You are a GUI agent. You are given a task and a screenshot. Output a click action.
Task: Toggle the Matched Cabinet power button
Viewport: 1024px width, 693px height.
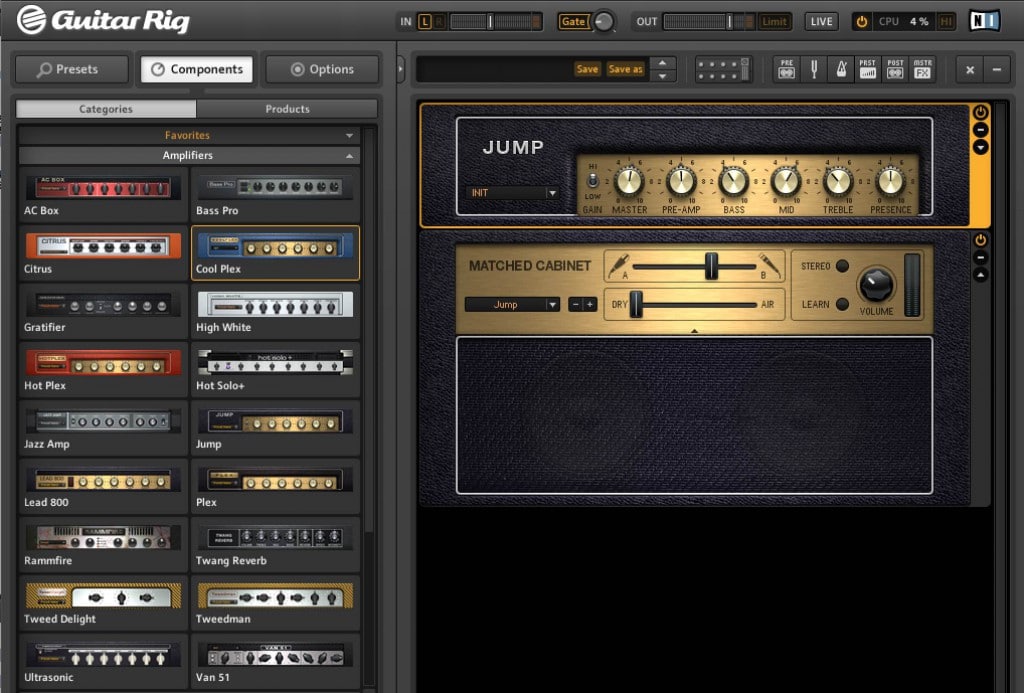coord(980,240)
